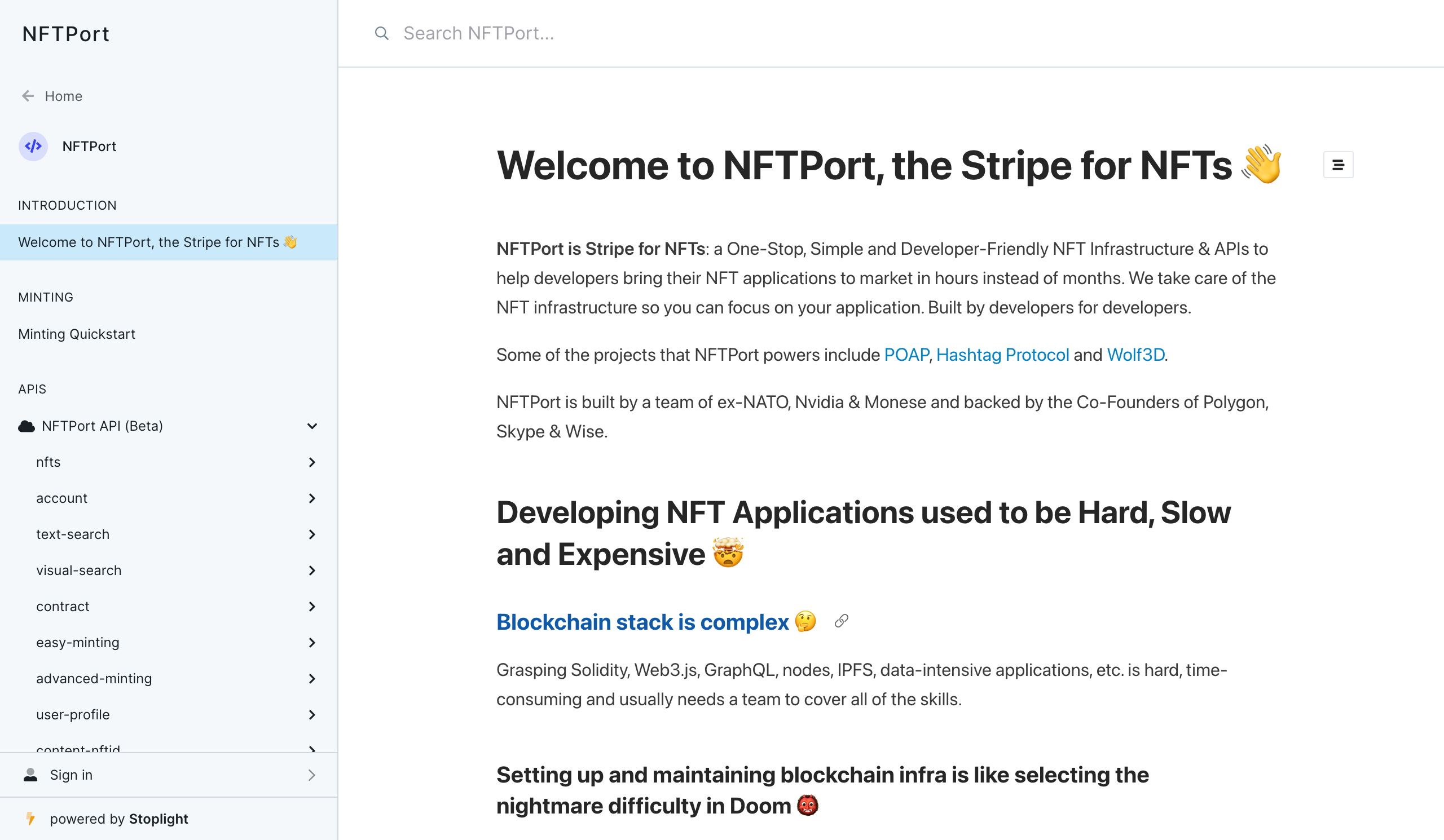Click the Welcome to NFTPort main heading

(x=890, y=166)
